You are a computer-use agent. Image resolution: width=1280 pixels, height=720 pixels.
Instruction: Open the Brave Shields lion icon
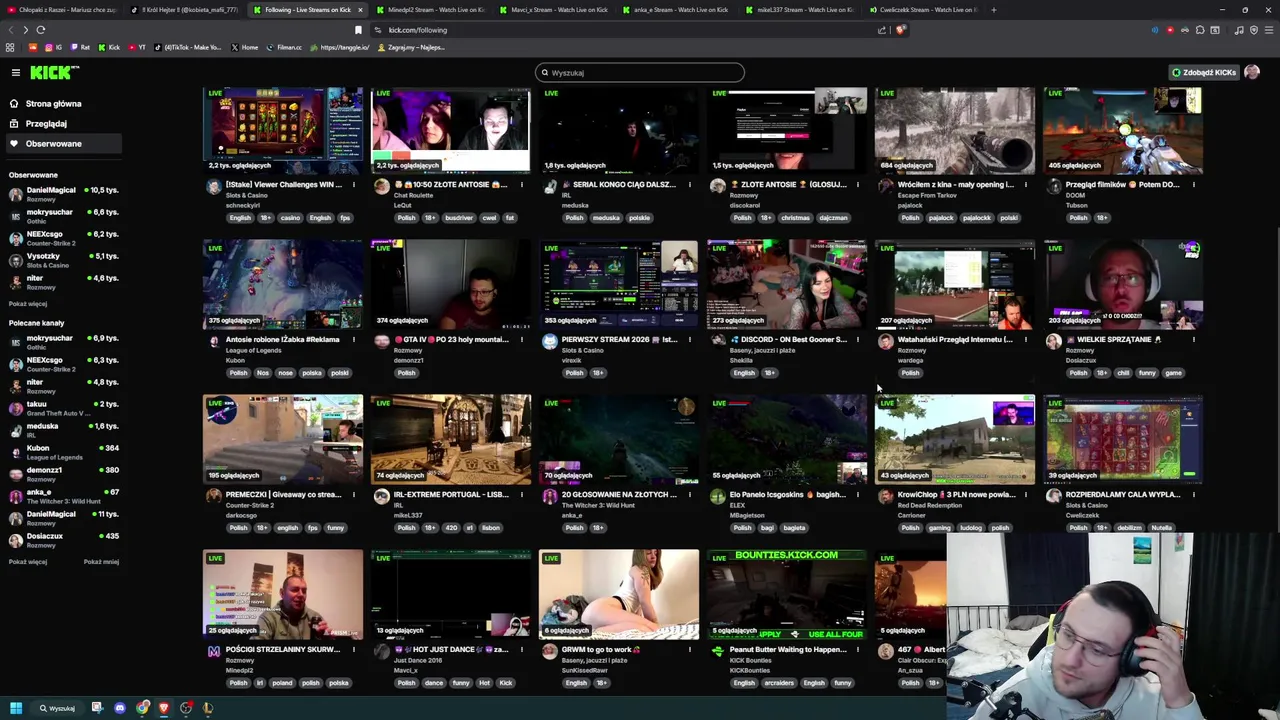(900, 30)
